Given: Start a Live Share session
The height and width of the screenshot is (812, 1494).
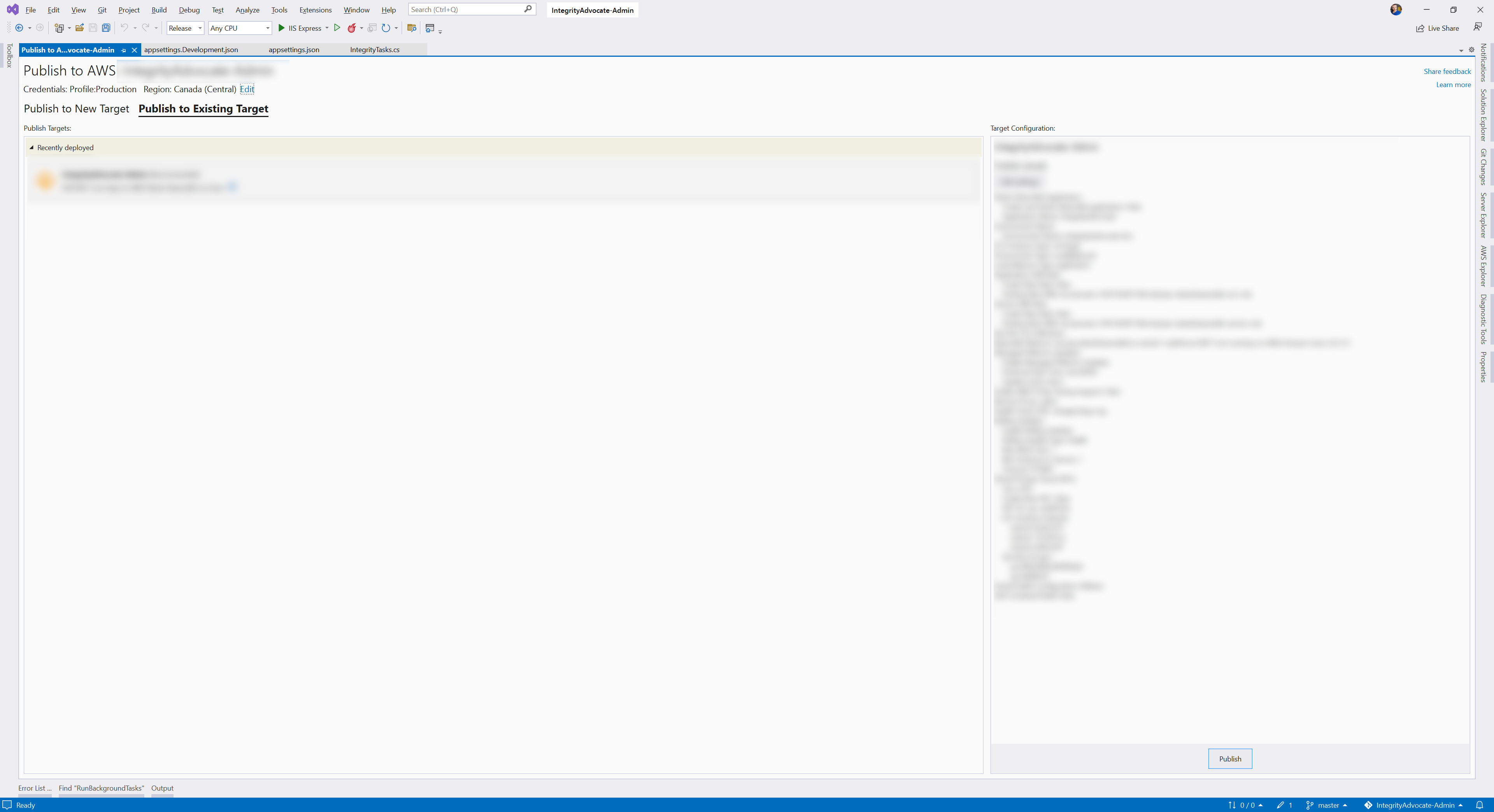Looking at the screenshot, I should tap(1437, 28).
